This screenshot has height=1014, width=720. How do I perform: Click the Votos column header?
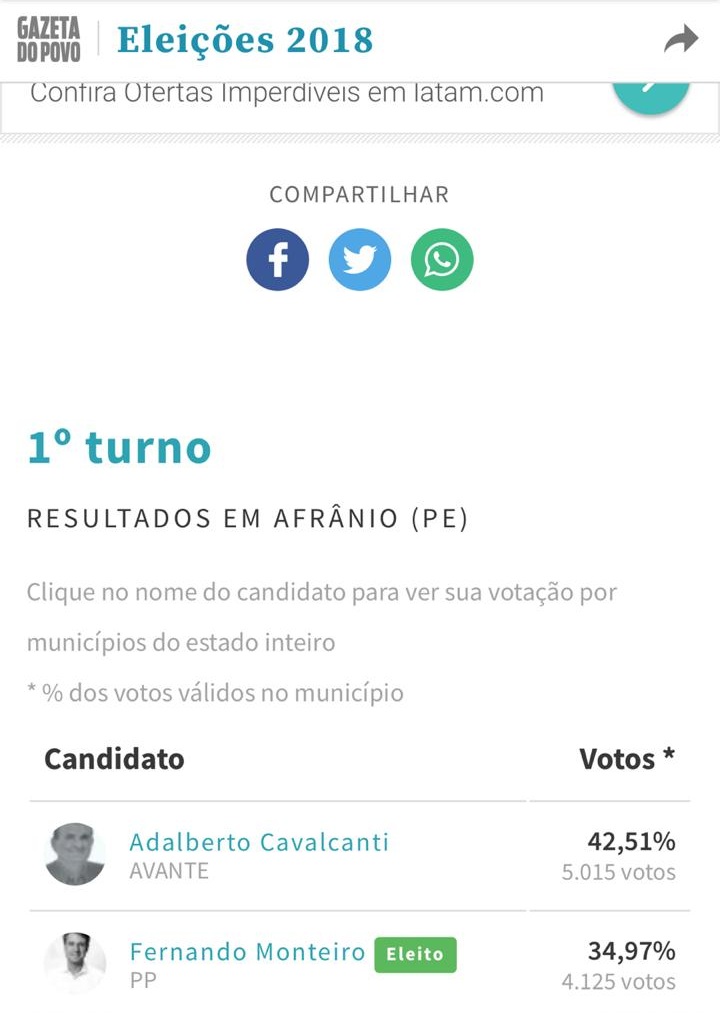click(627, 759)
